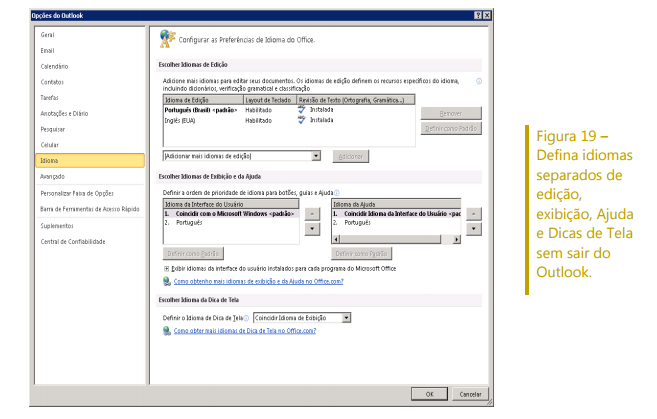The width and height of the screenshot is (657, 419).
Task: Go to Central de Confiabilidade section
Action: coord(73,241)
